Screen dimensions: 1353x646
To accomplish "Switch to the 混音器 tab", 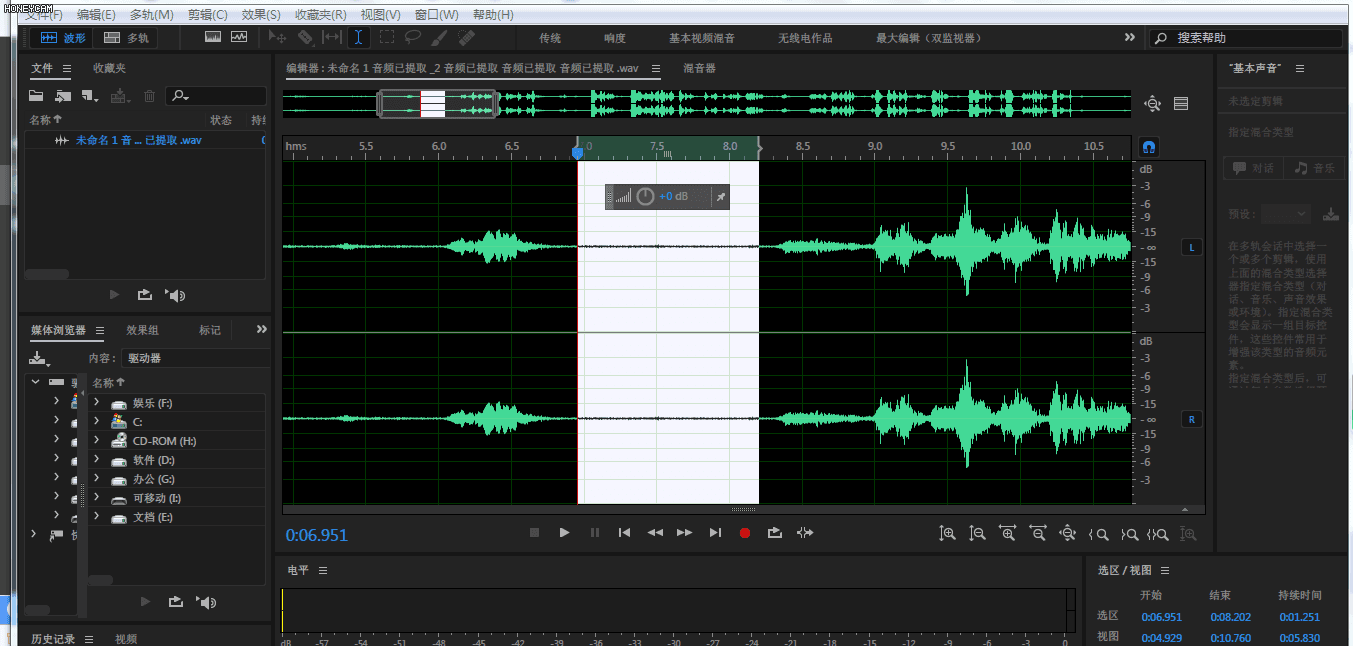I will click(699, 68).
